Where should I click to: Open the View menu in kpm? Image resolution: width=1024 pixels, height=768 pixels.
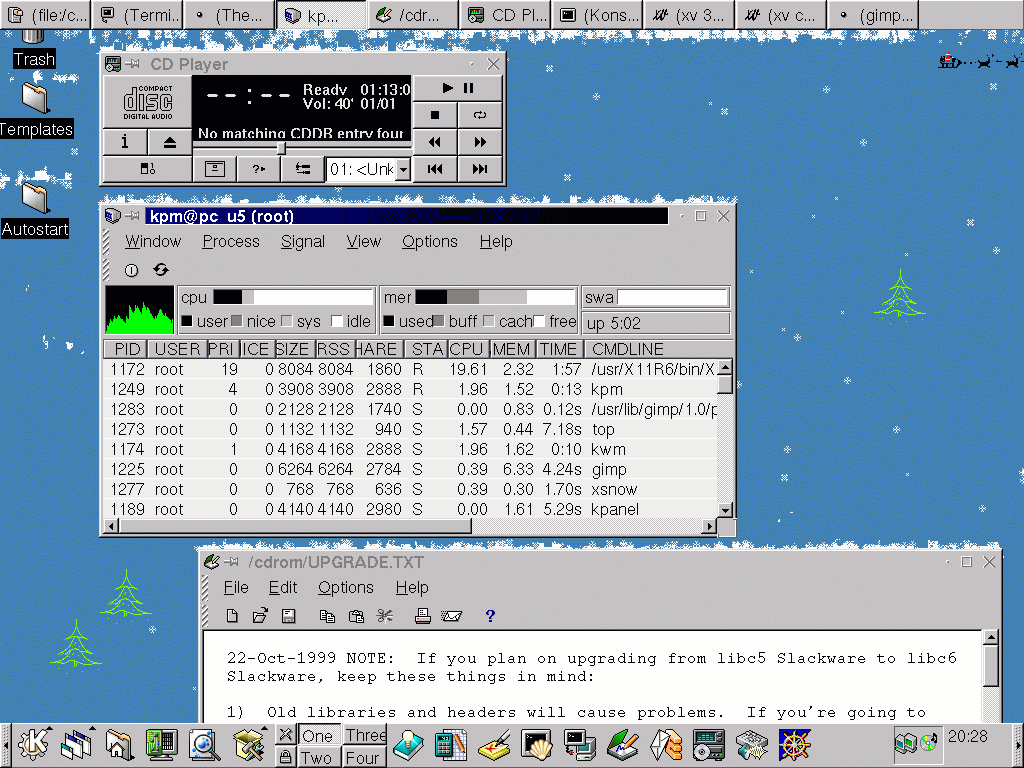364,242
